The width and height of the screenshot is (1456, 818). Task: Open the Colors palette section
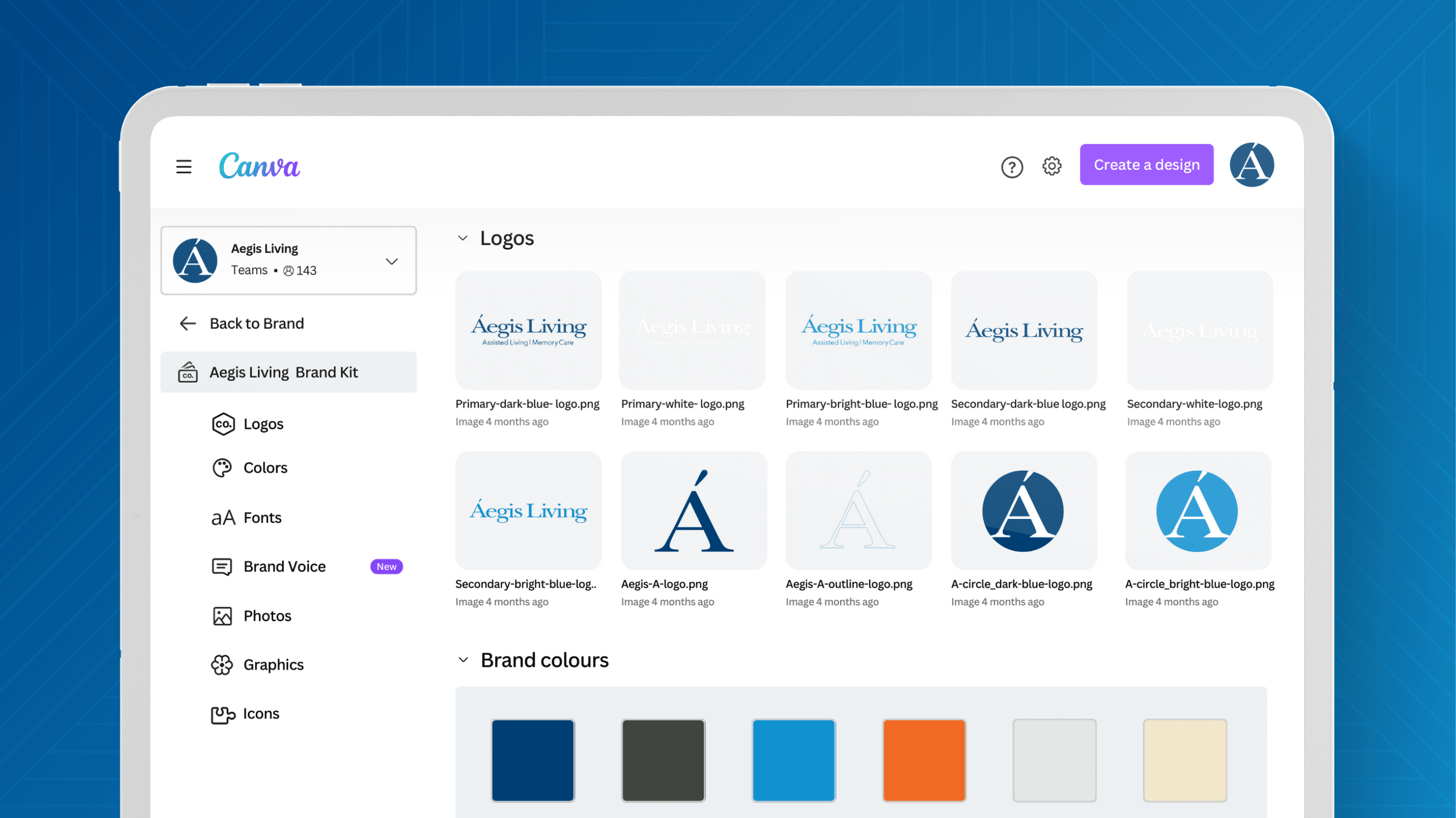[x=265, y=468]
